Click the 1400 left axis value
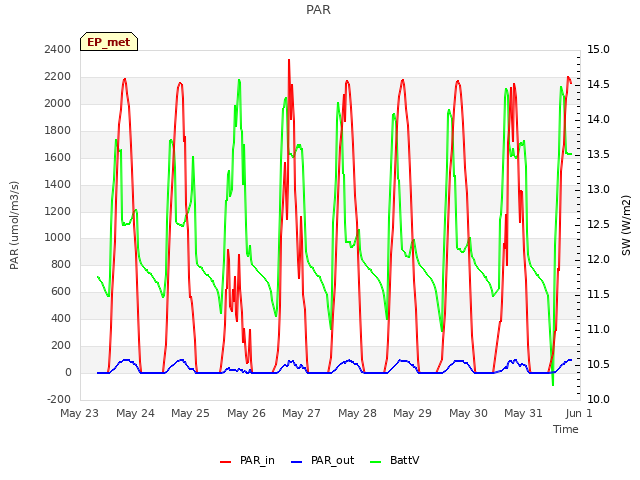This screenshot has height=480, width=640. [58, 184]
